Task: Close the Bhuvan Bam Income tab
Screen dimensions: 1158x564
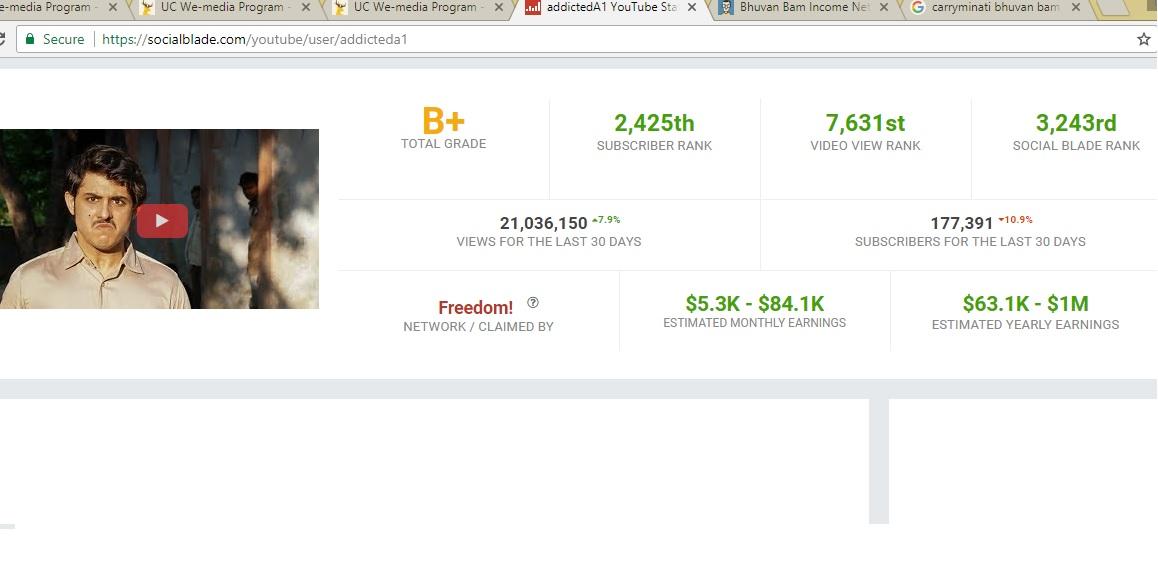Action: [884, 8]
